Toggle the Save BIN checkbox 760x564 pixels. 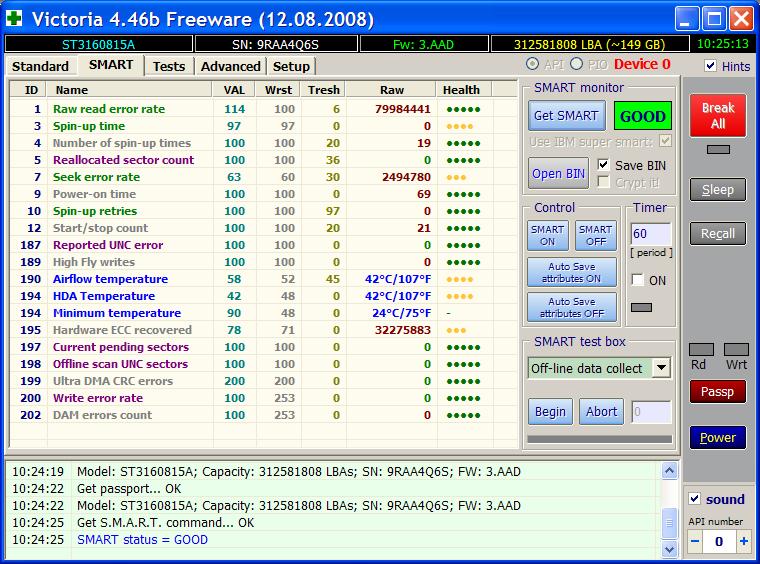603,165
